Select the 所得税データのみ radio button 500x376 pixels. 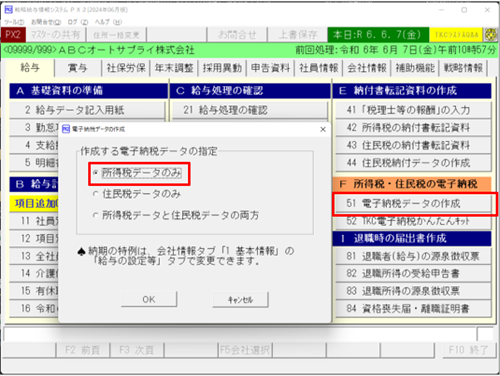tap(96, 173)
